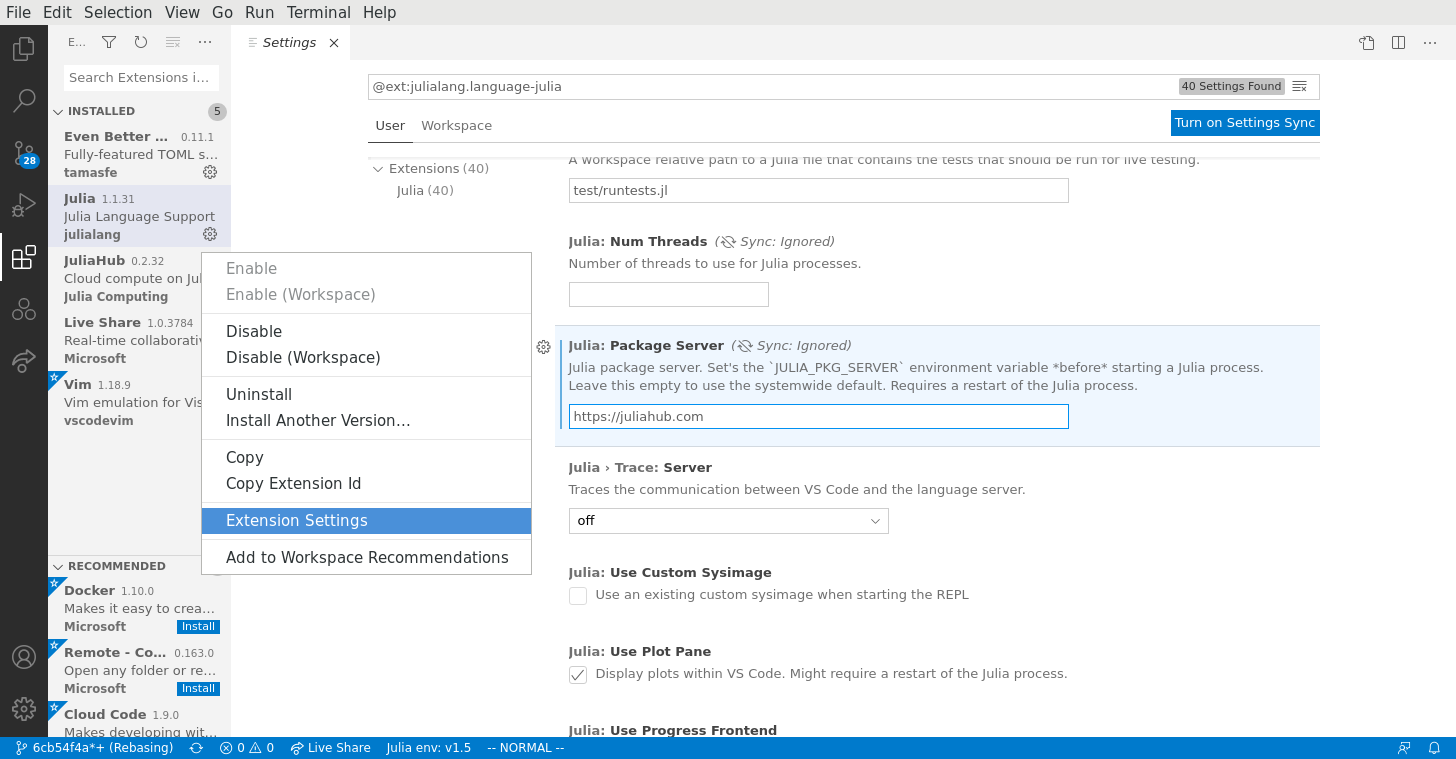This screenshot has width=1456, height=759.
Task: Choose Extension Settings from context menu
Action: click(366, 521)
